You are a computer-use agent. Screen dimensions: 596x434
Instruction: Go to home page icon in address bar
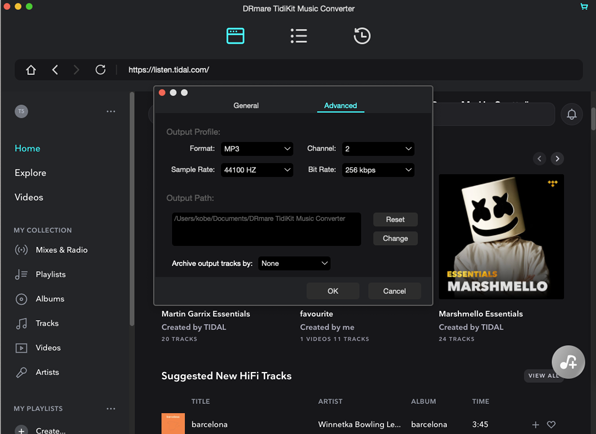click(31, 70)
